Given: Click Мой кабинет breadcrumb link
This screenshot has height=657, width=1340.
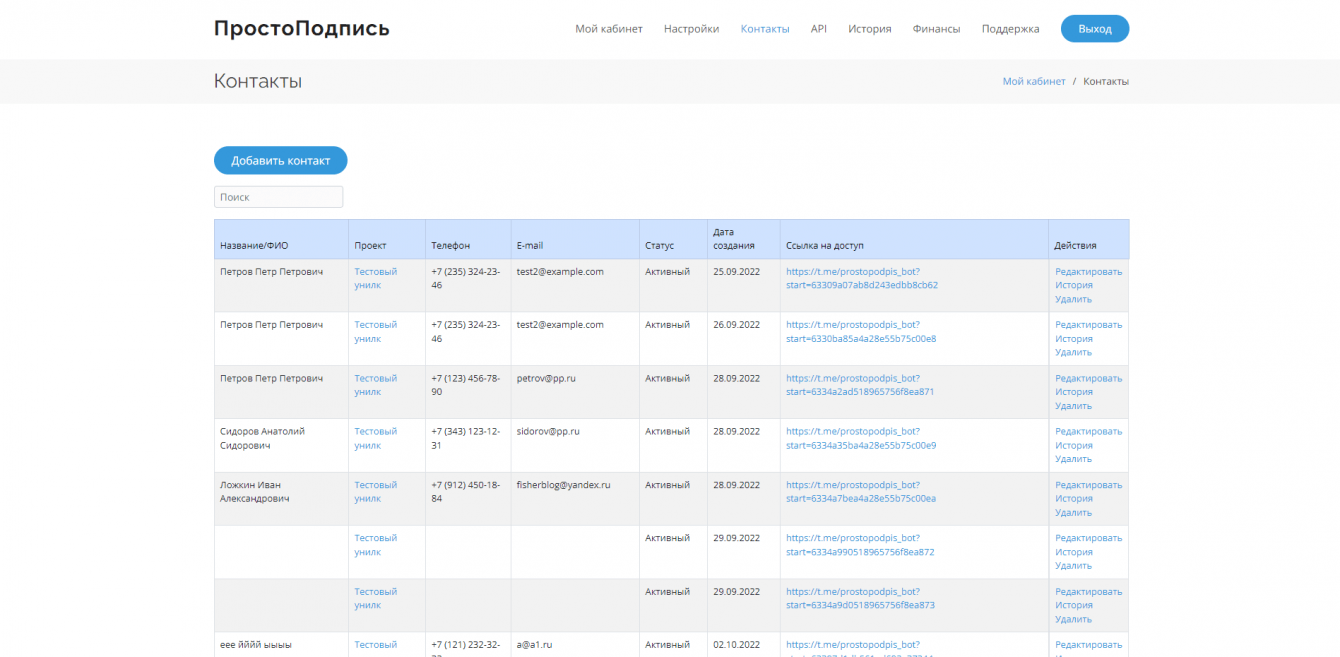Looking at the screenshot, I should [1034, 81].
